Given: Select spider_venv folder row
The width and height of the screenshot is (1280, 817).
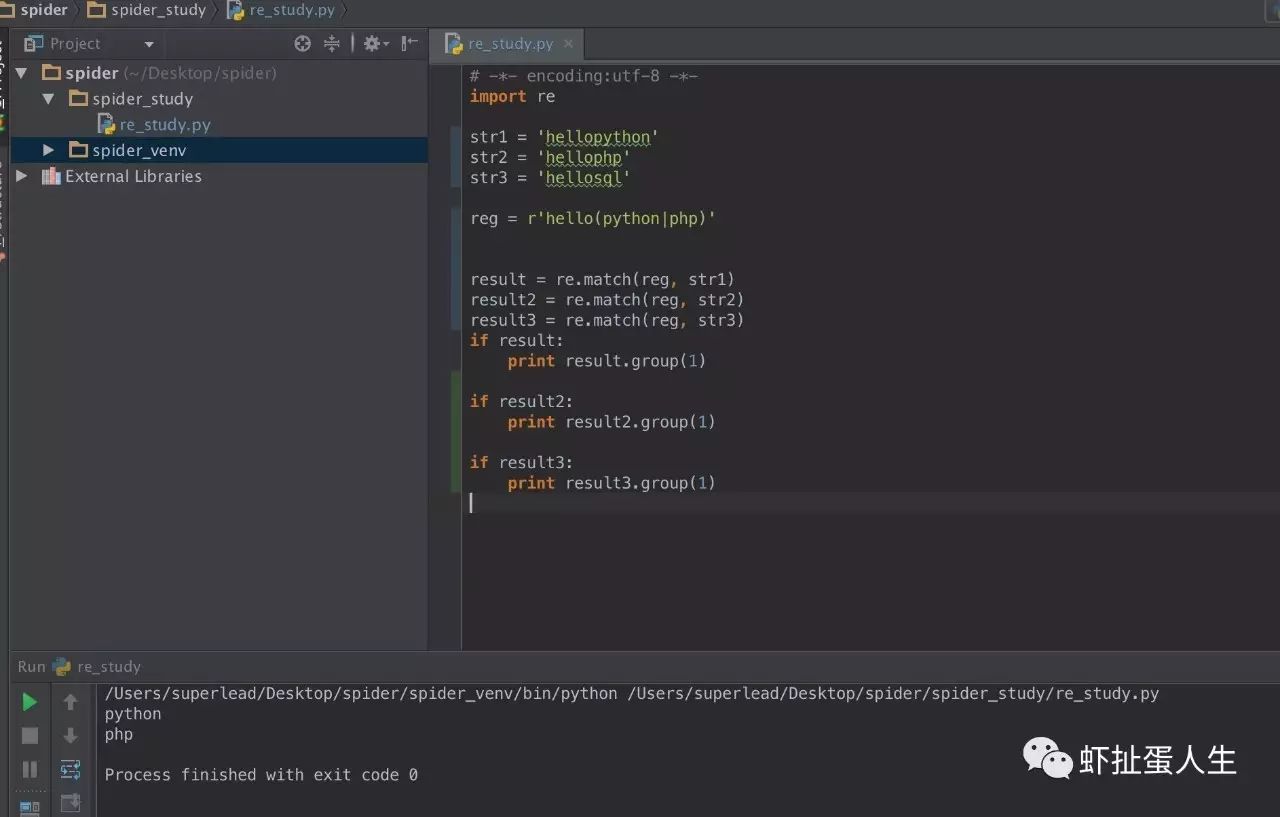Looking at the screenshot, I should click(219, 150).
